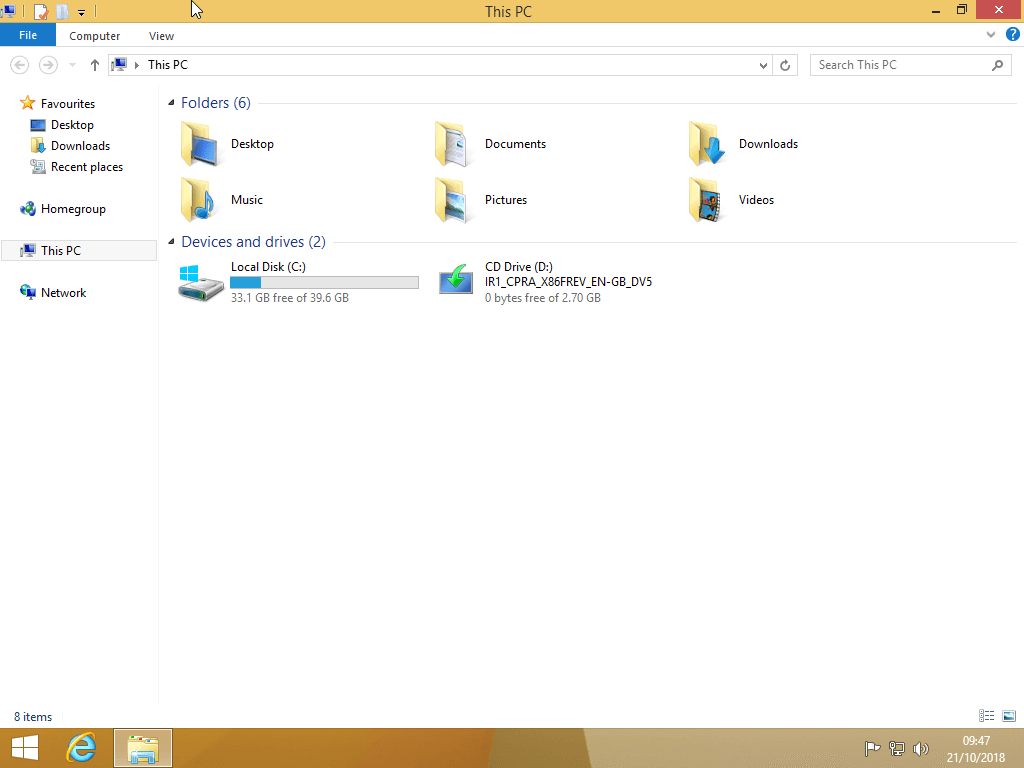Image resolution: width=1024 pixels, height=768 pixels.
Task: Open the Videos folder icon
Action: (706, 200)
